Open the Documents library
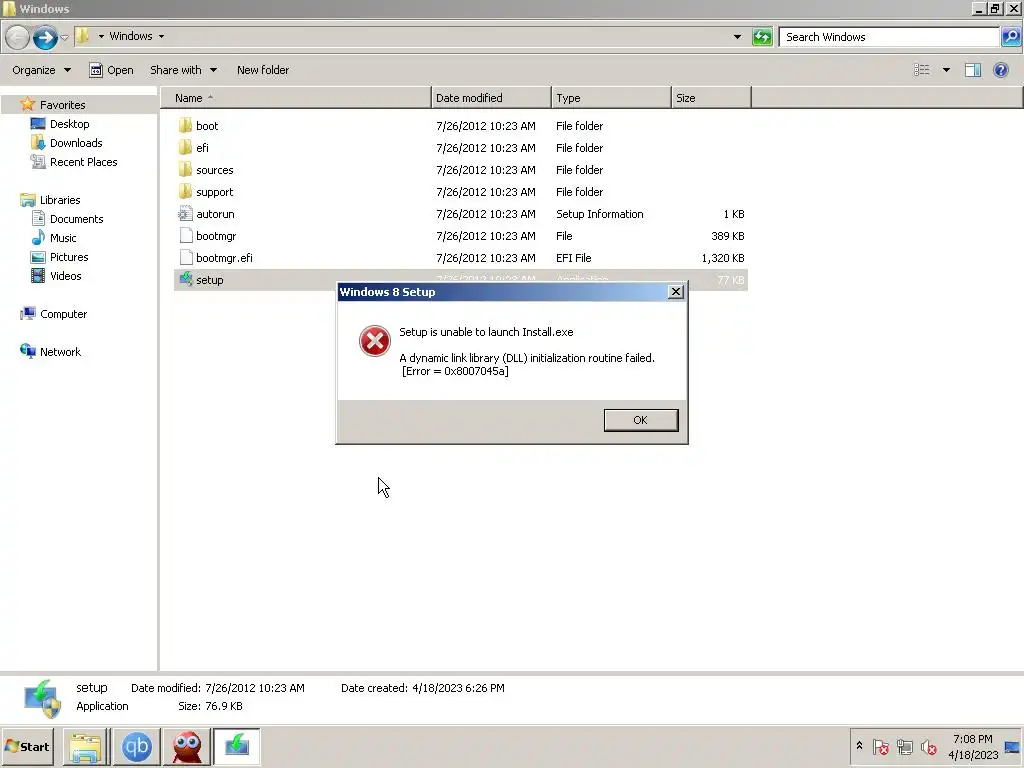 click(x=76, y=219)
